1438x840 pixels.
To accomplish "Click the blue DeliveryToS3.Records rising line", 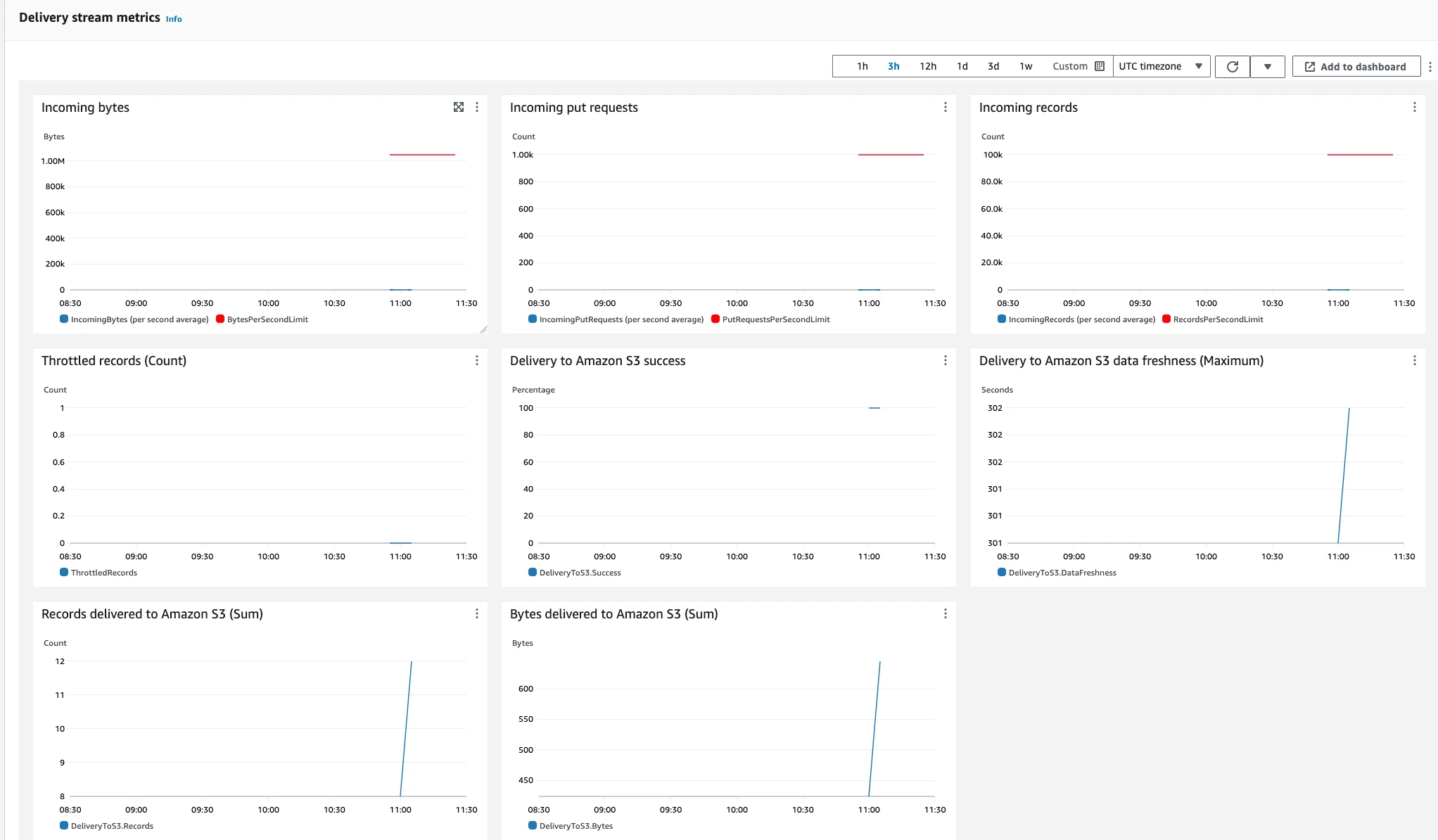I will [x=406, y=729].
